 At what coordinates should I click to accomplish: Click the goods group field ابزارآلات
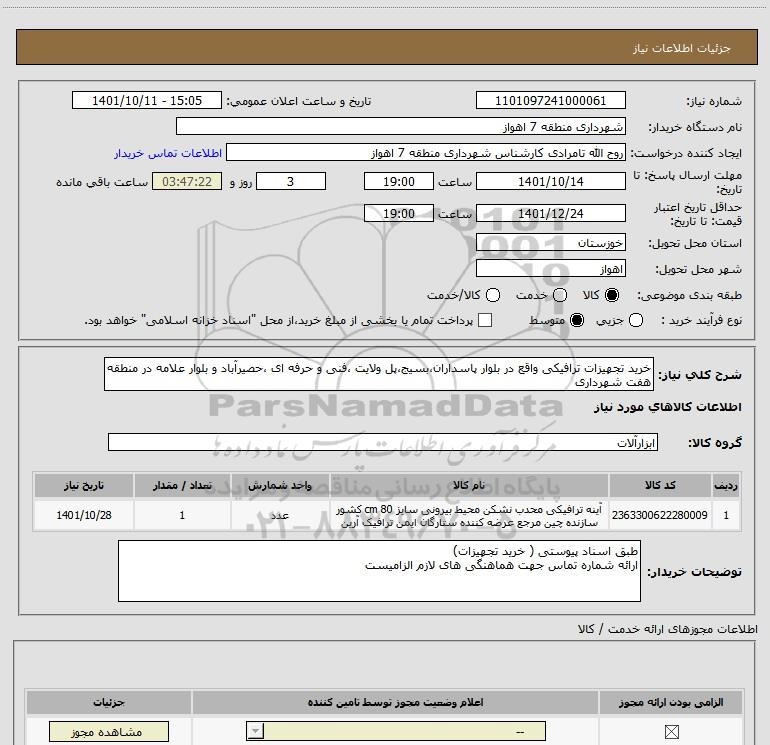coord(383,442)
